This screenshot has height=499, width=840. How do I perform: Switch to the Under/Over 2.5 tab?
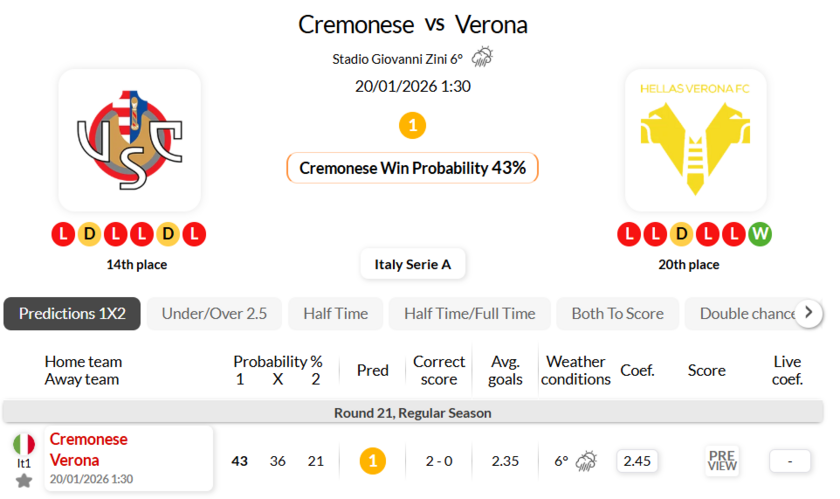[x=214, y=314]
